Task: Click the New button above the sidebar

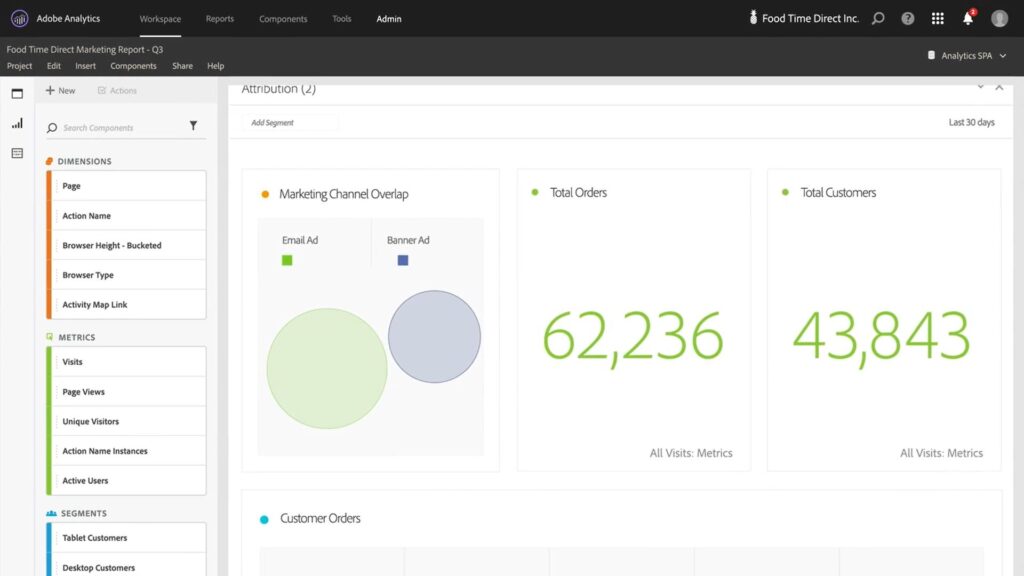Action: click(61, 90)
